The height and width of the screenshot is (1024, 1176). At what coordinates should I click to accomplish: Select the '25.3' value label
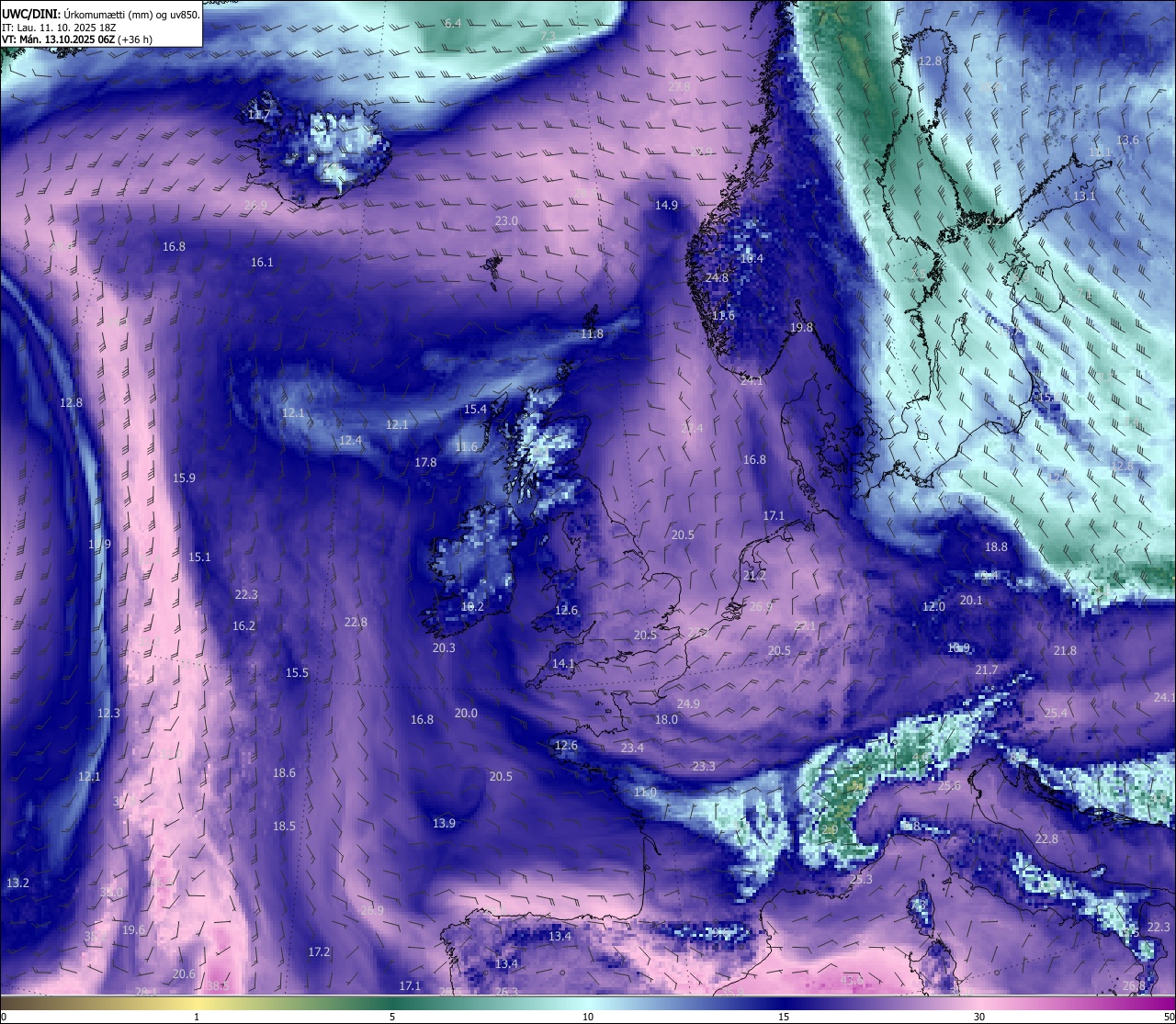tap(861, 879)
